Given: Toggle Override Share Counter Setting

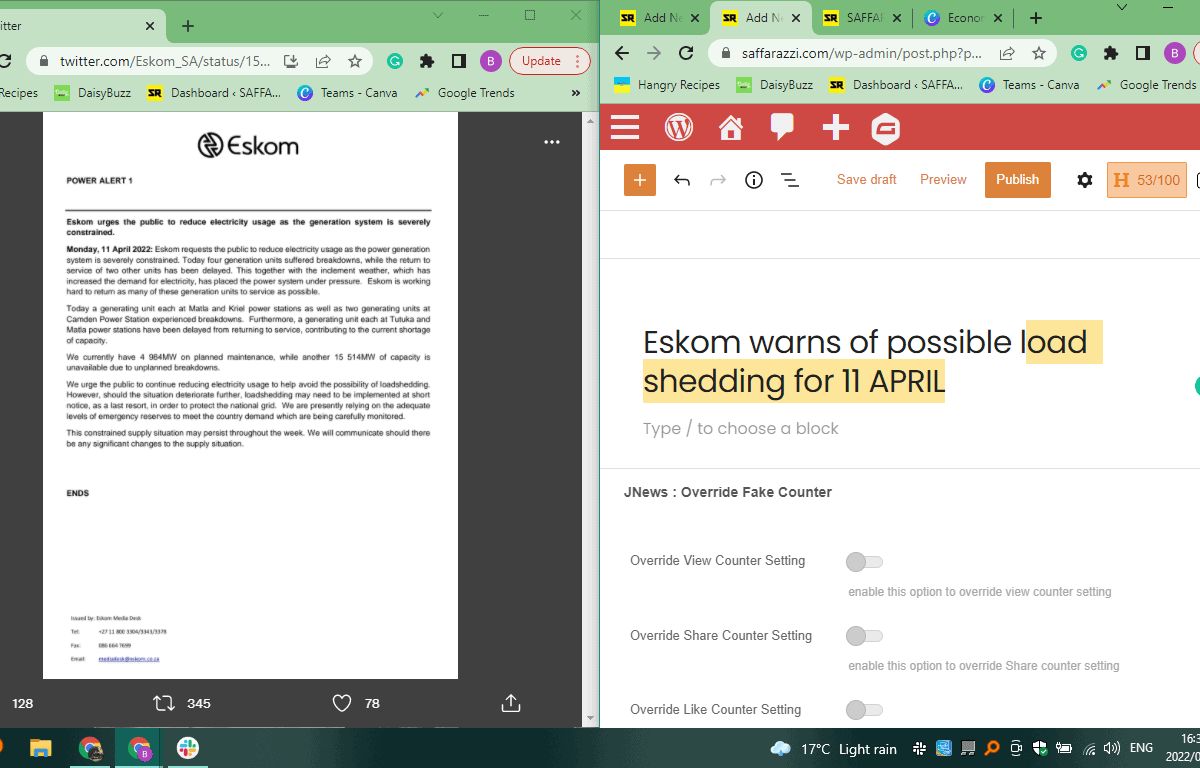Looking at the screenshot, I should tap(864, 636).
